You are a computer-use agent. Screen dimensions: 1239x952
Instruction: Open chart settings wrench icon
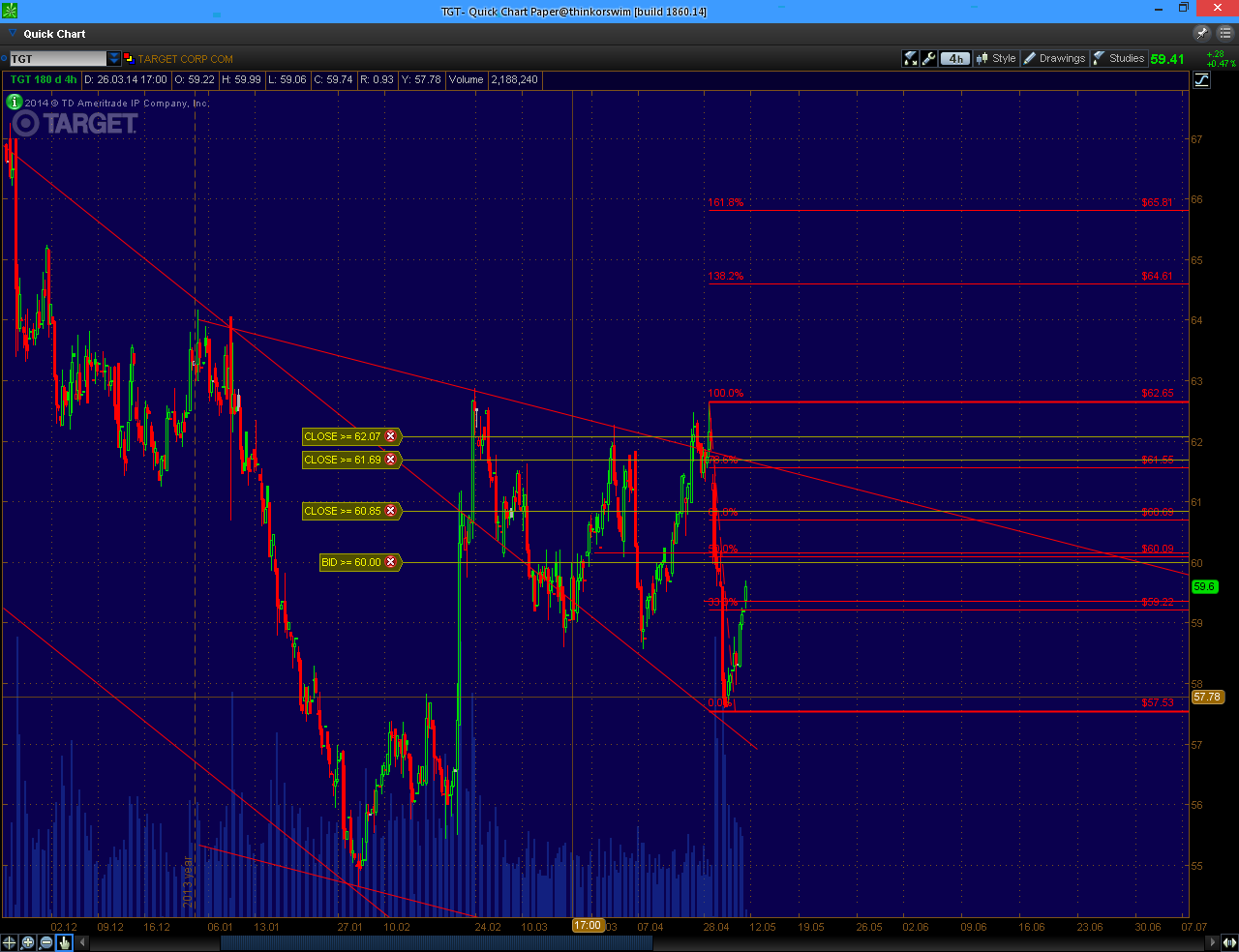(929, 58)
